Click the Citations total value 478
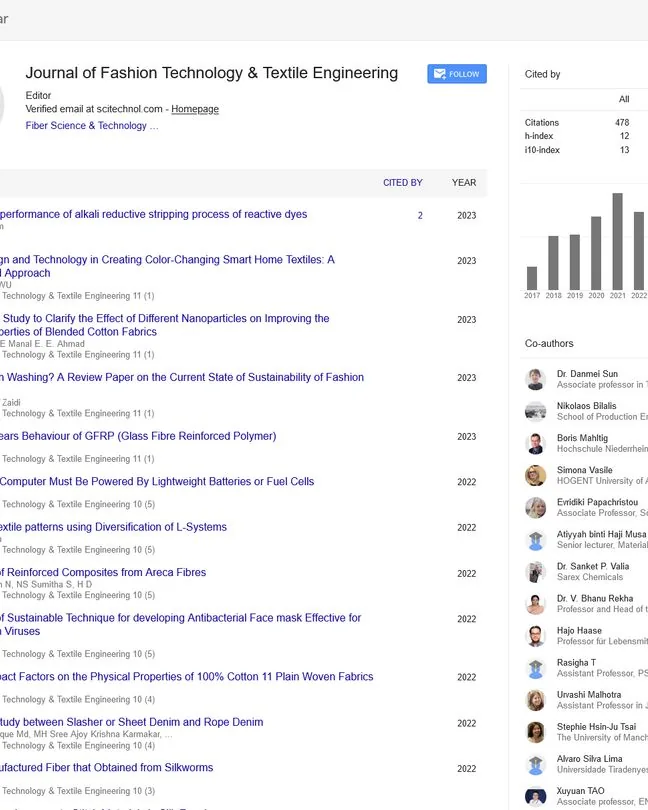 pyautogui.click(x=622, y=123)
